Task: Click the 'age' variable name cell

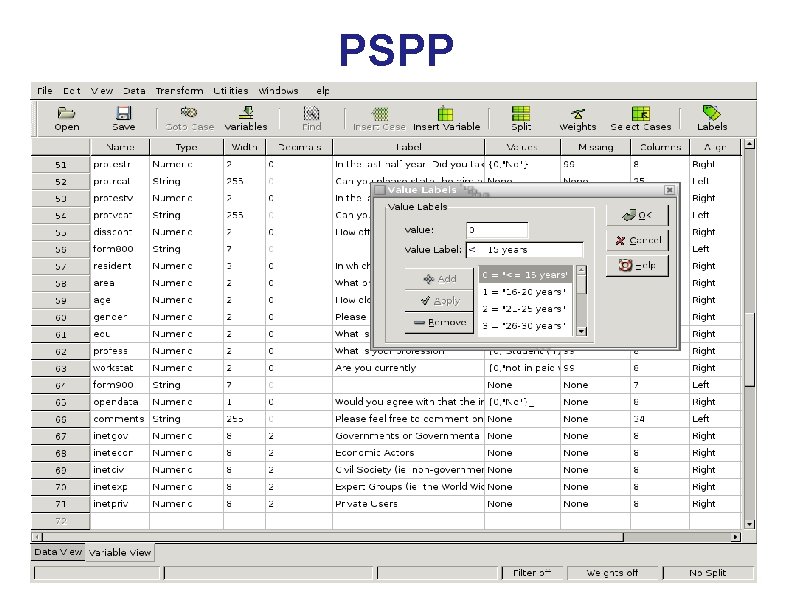Action: (x=120, y=300)
